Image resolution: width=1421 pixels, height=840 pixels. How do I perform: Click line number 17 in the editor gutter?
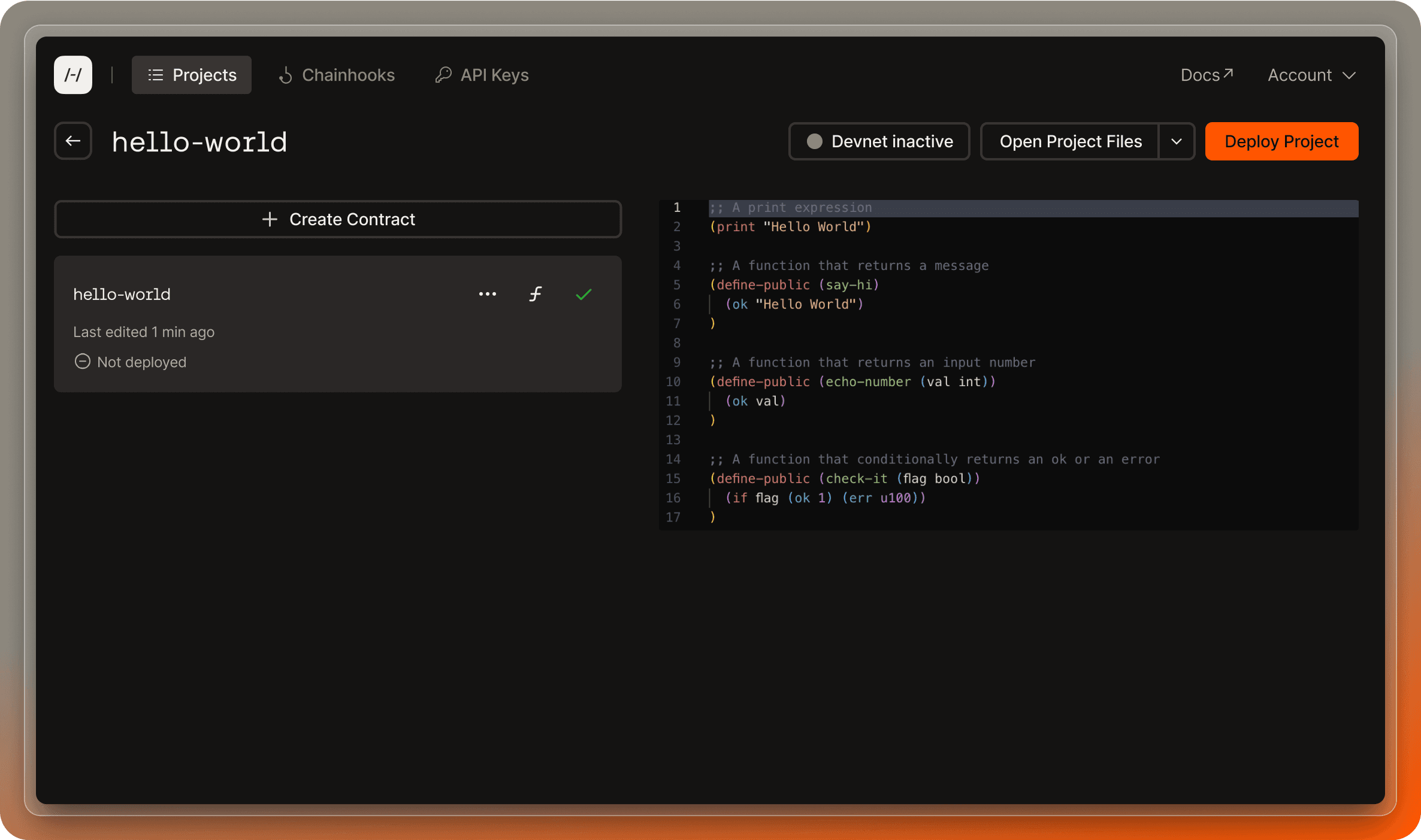point(673,517)
